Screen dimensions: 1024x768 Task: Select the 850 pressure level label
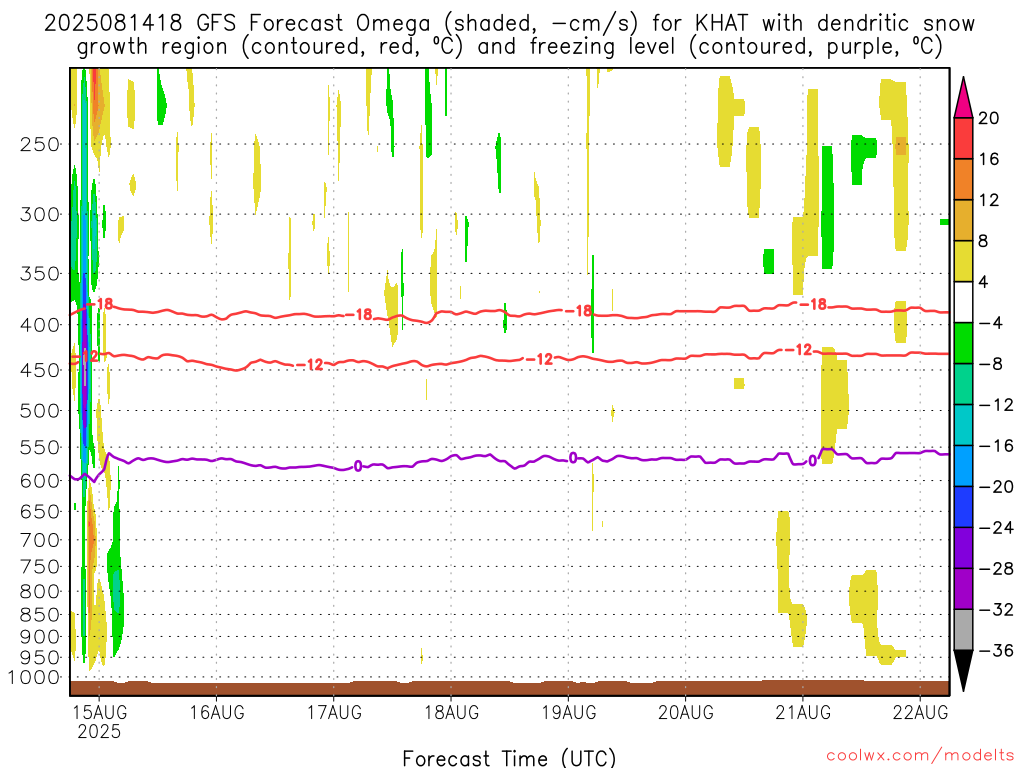40,615
